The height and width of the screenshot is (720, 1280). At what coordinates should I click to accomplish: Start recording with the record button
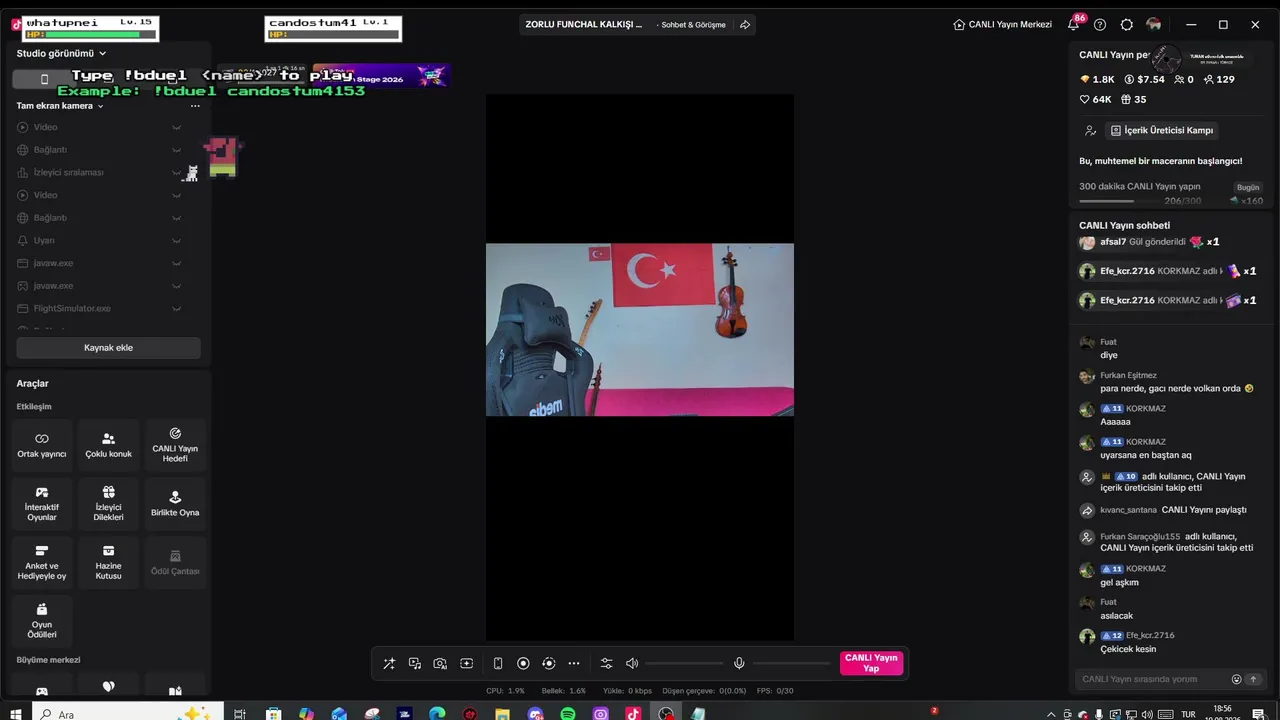coord(523,663)
